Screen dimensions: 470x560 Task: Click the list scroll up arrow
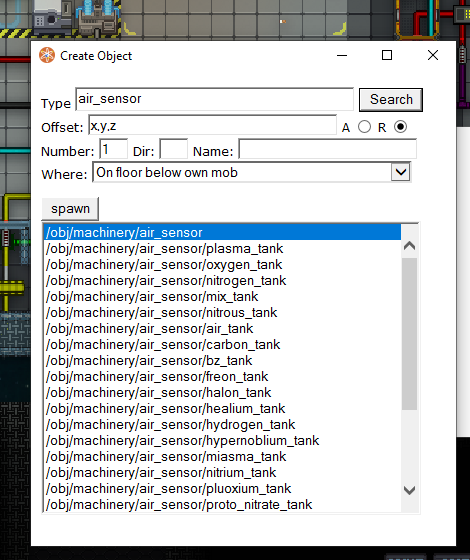[x=409, y=246]
